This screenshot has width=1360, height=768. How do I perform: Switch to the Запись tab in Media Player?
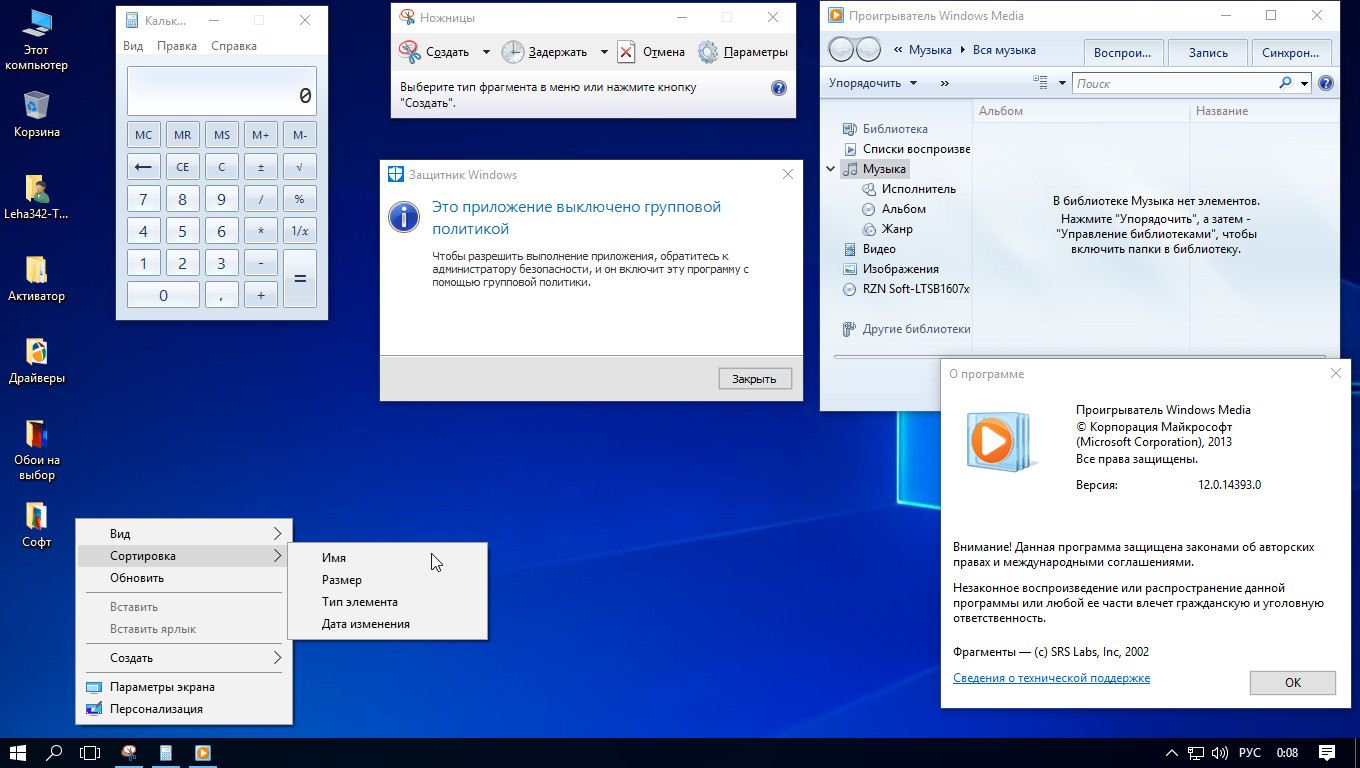point(1208,53)
